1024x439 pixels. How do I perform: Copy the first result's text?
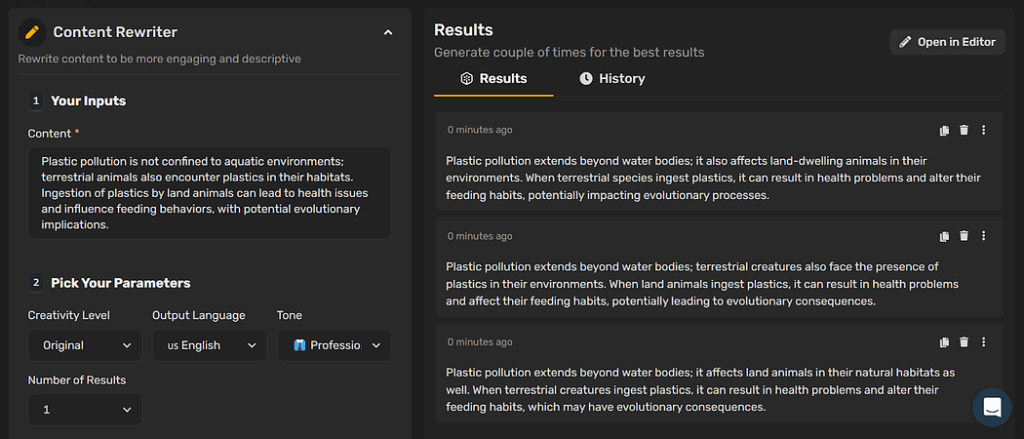point(944,131)
